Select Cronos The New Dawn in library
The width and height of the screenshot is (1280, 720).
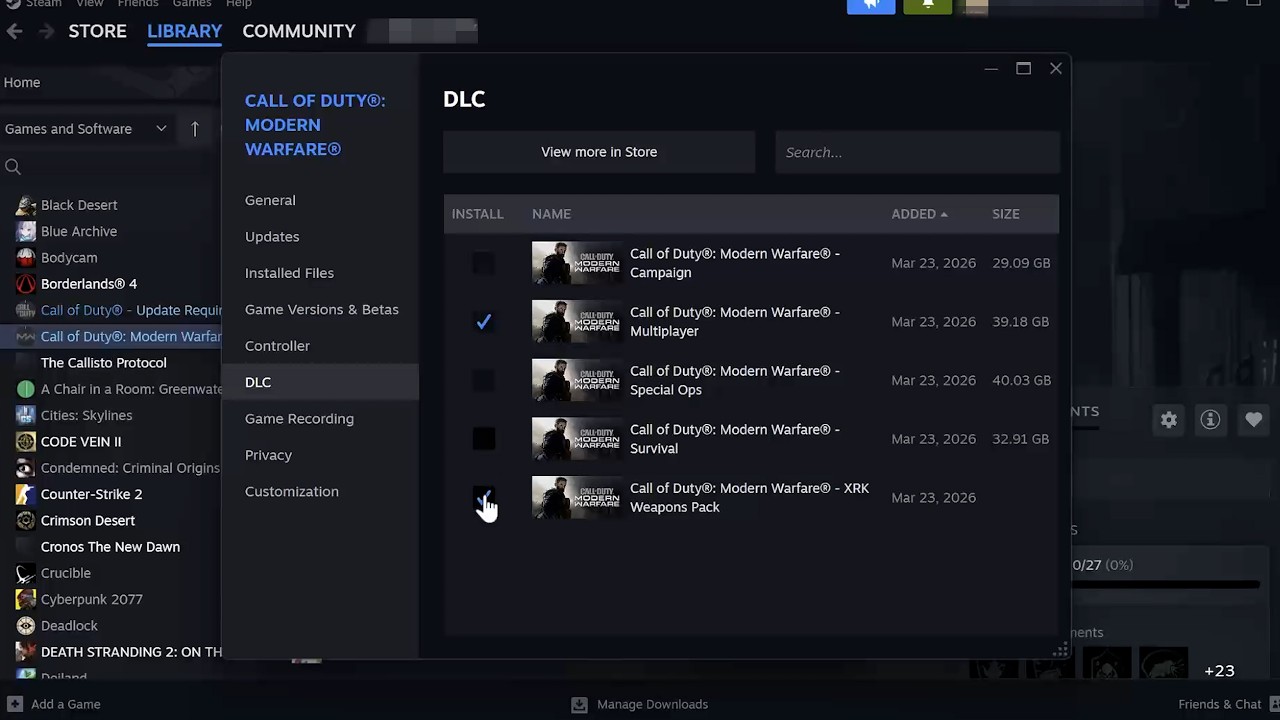point(110,547)
